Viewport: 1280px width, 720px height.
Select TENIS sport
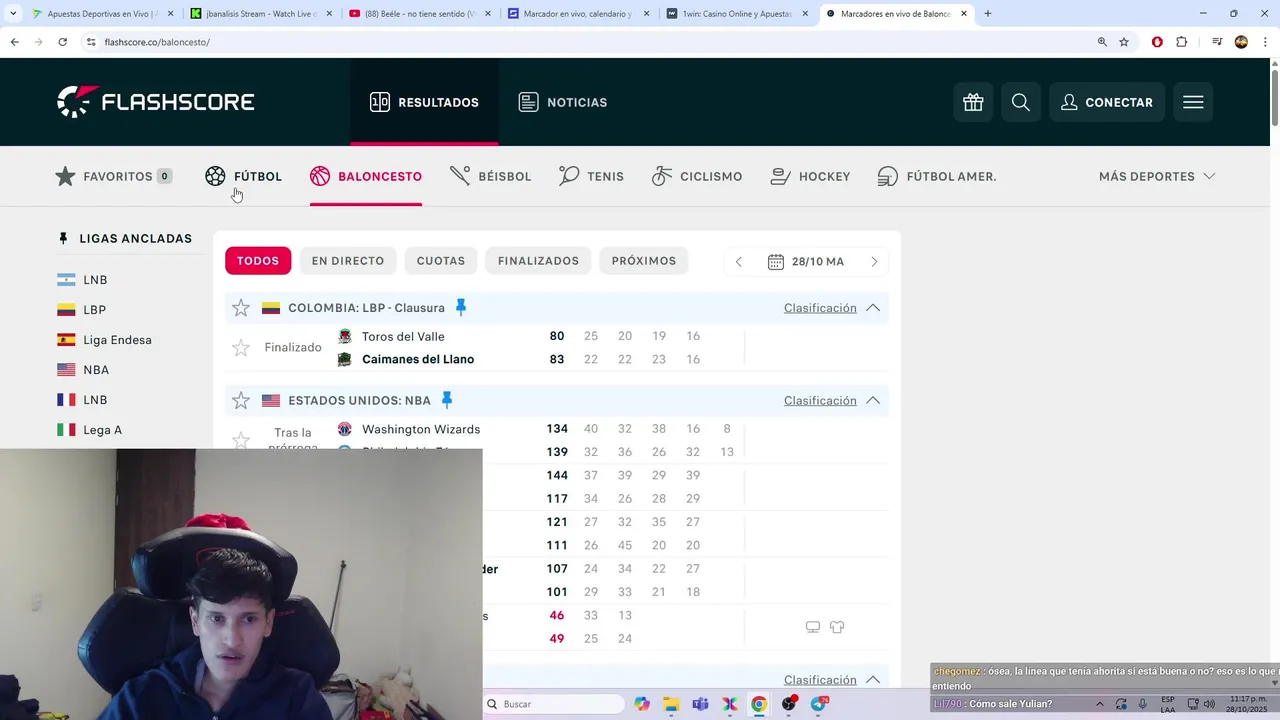point(591,176)
